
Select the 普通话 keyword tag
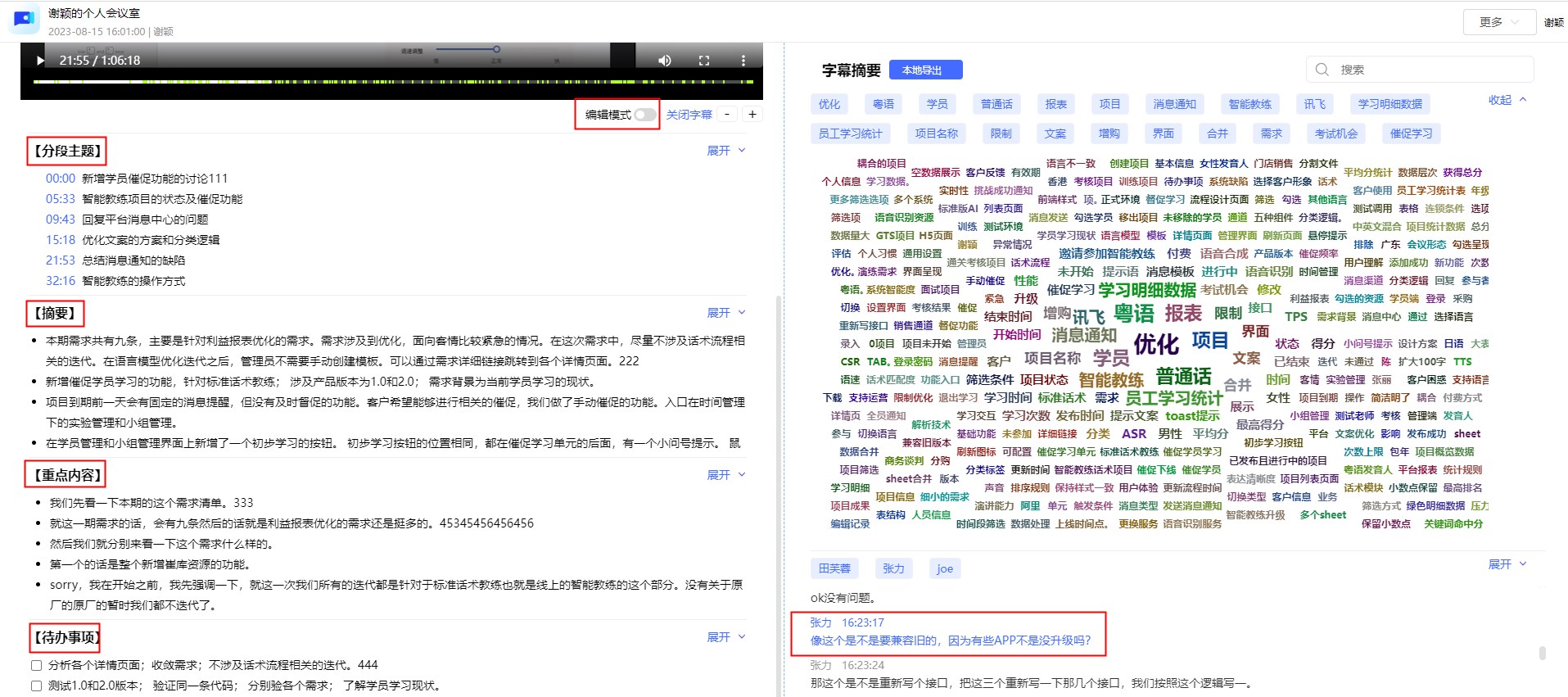[997, 104]
